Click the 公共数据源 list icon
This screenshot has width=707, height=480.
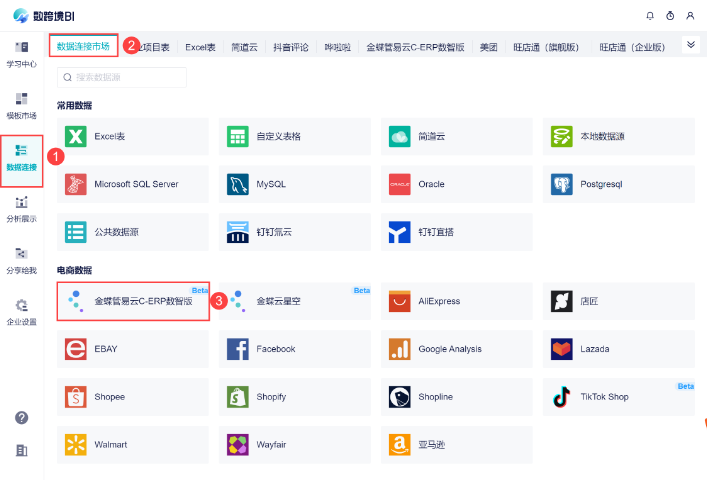[x=76, y=232]
